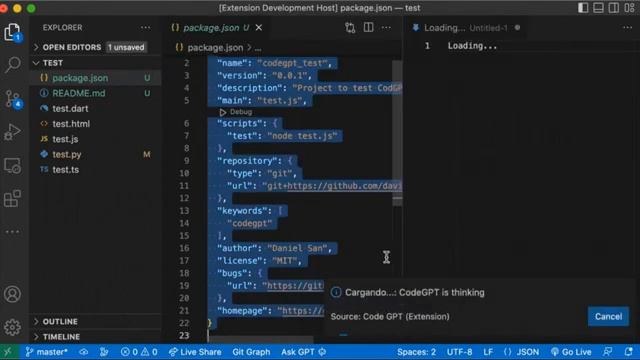Toggle secondary sidebar layout icon in title bar
The height and width of the screenshot is (360, 640).
[613, 8]
